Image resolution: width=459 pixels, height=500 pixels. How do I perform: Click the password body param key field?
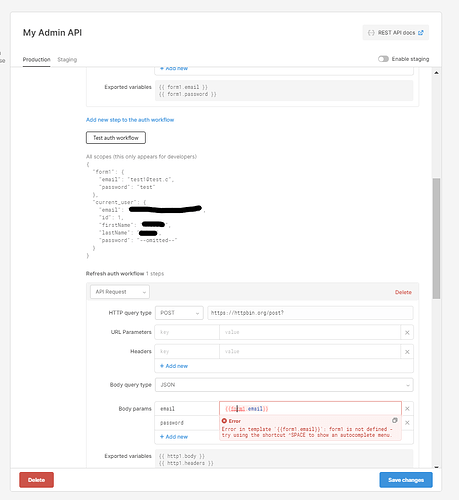pyautogui.click(x=187, y=423)
